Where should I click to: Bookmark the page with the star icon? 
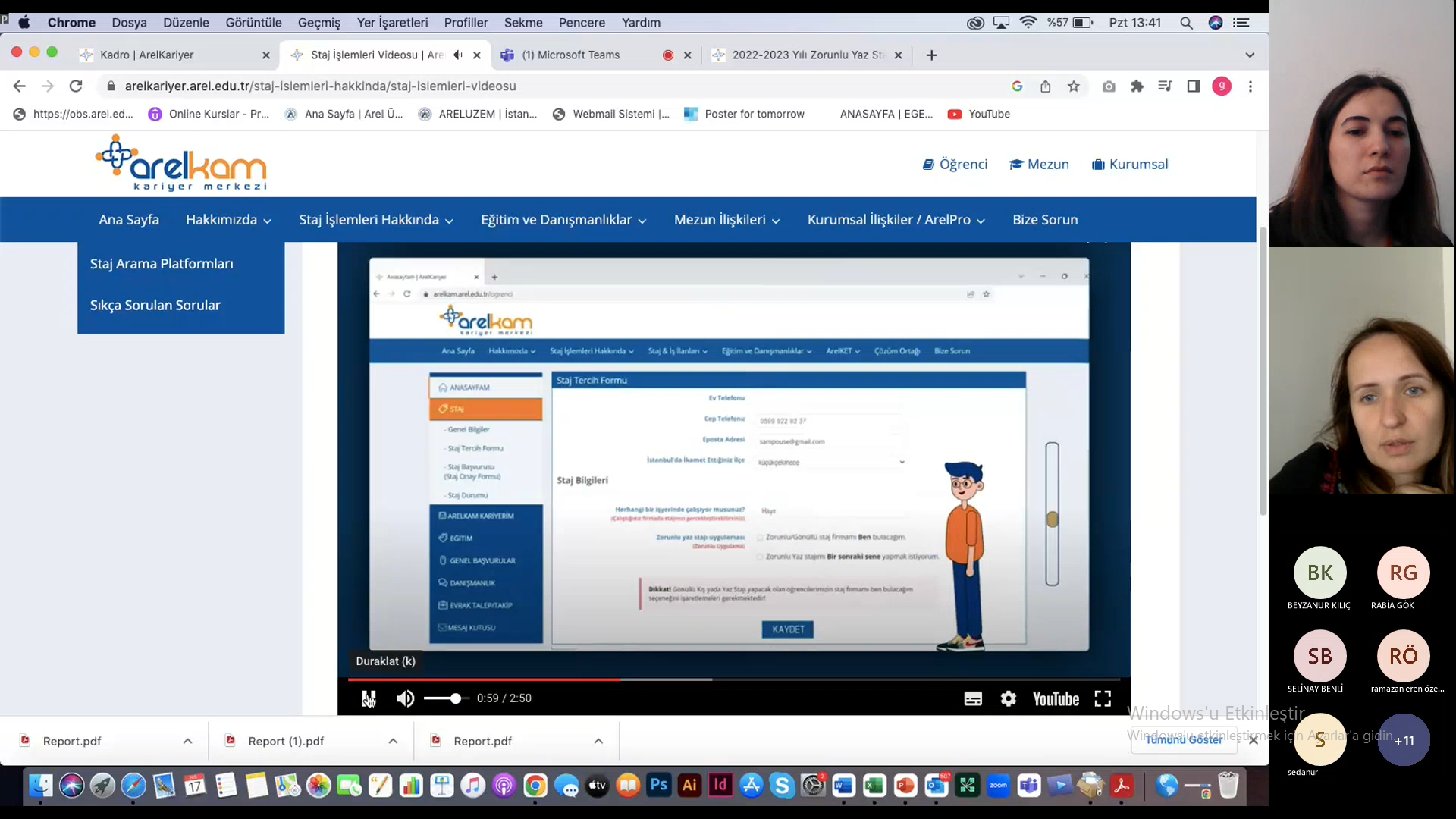pos(1074,86)
